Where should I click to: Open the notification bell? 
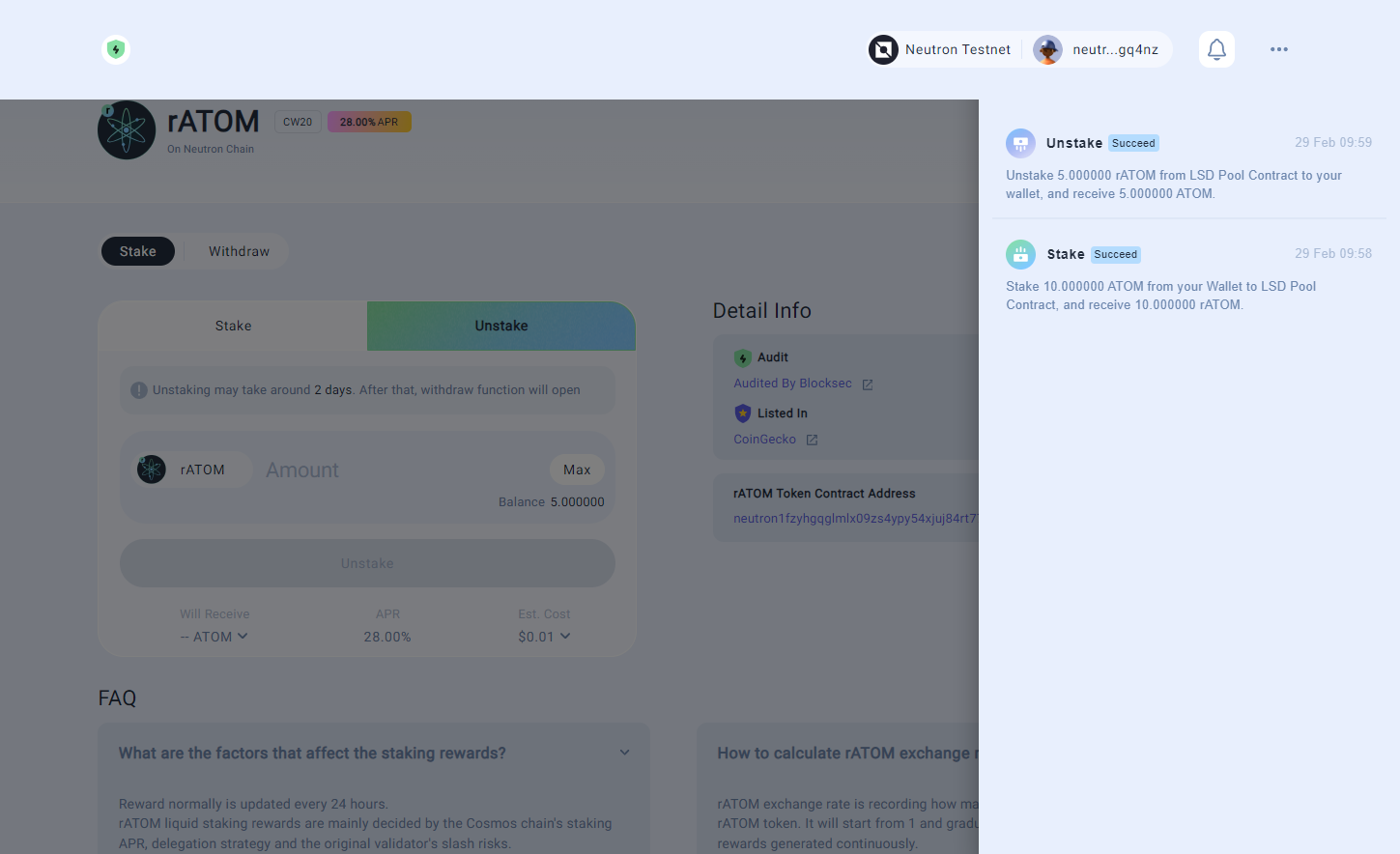(1217, 49)
